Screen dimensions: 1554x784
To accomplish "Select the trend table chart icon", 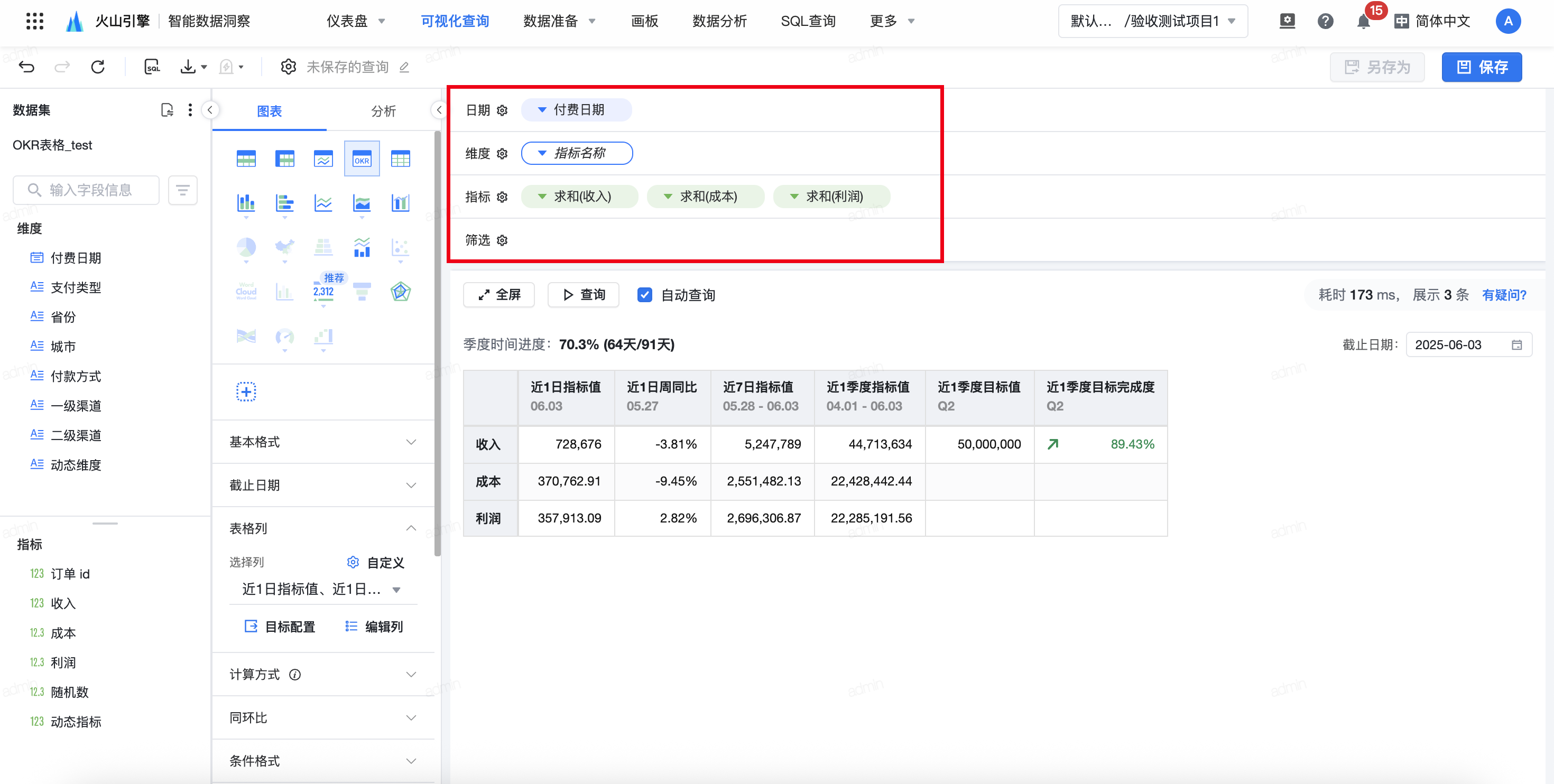I will [323, 158].
